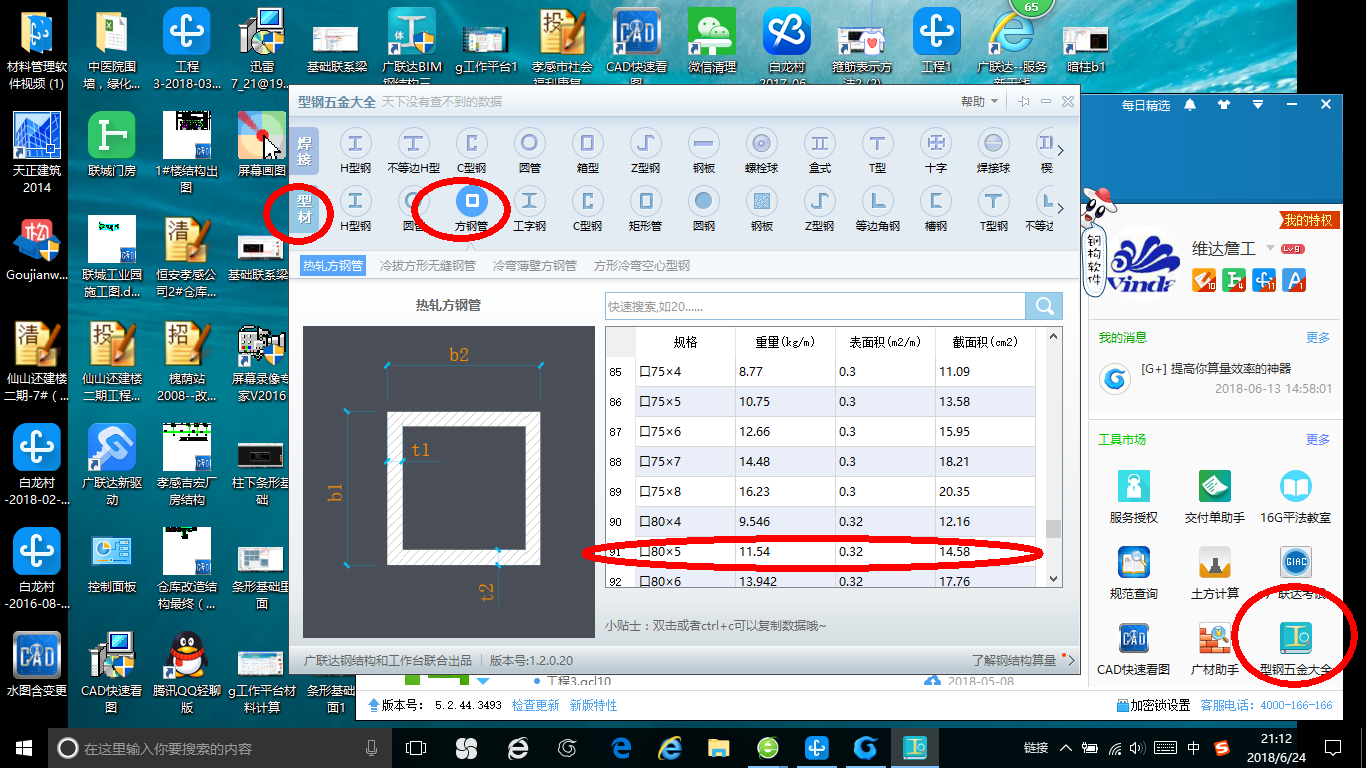
Task: Launch 型钢五金大全 from the tool market
Action: 1296,649
